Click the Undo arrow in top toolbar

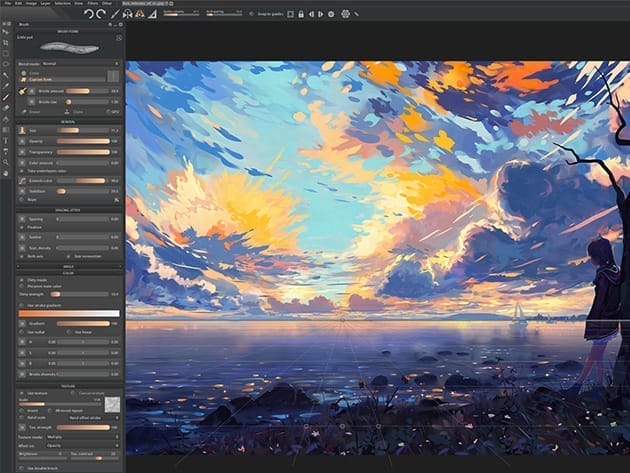tap(90, 14)
